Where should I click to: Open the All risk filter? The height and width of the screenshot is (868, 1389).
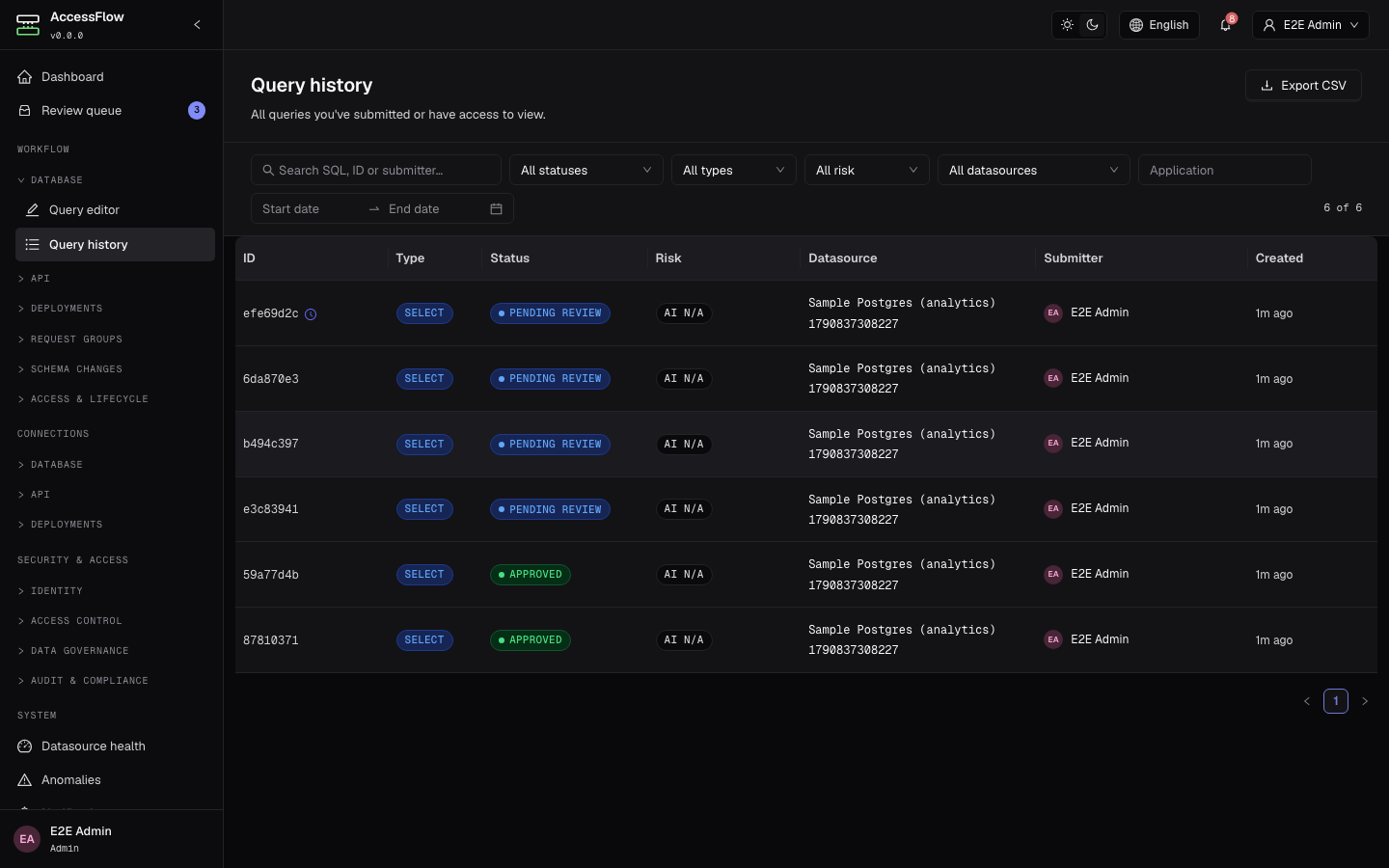pyautogui.click(x=867, y=170)
